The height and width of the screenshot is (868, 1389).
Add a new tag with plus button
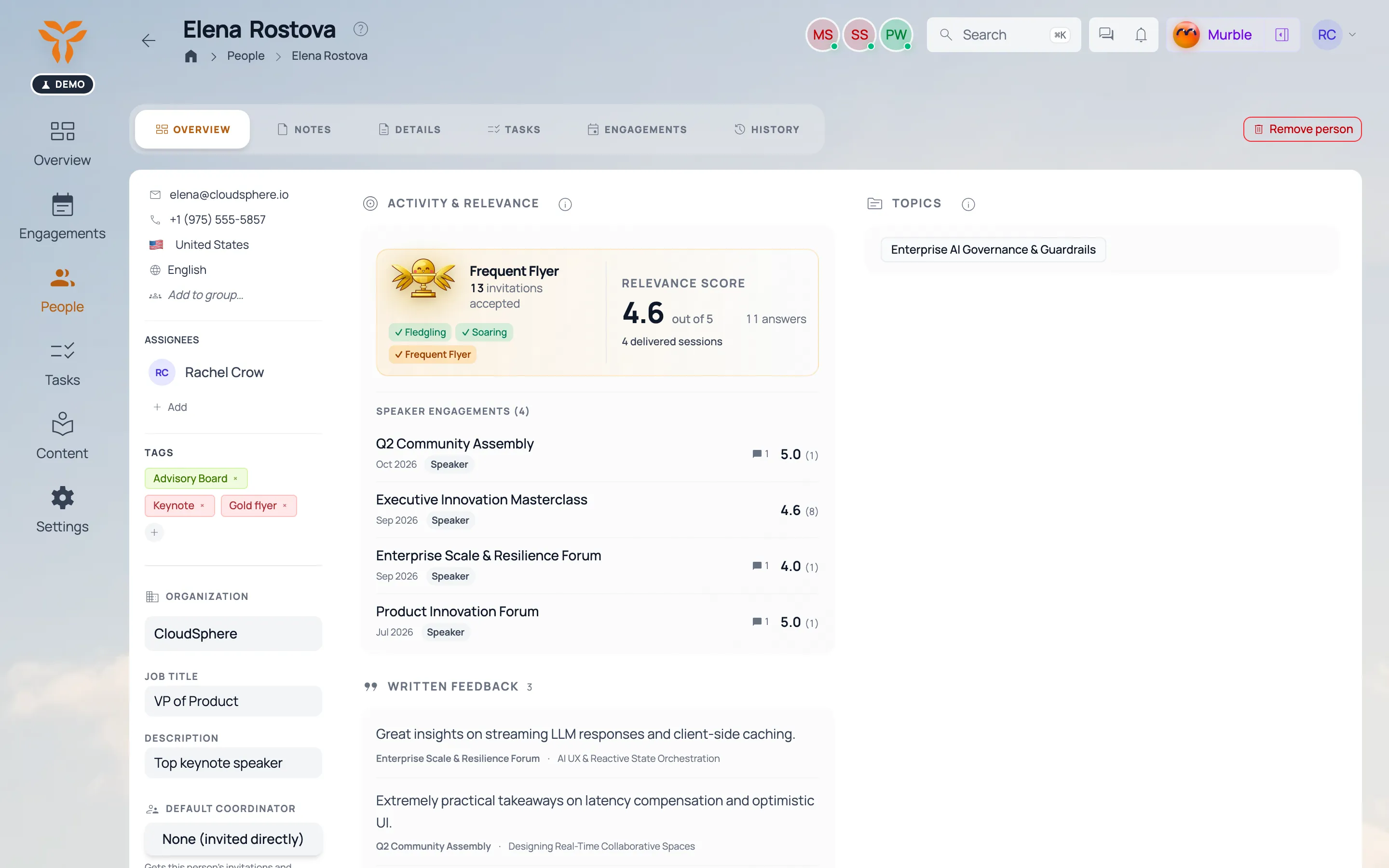pyautogui.click(x=154, y=532)
